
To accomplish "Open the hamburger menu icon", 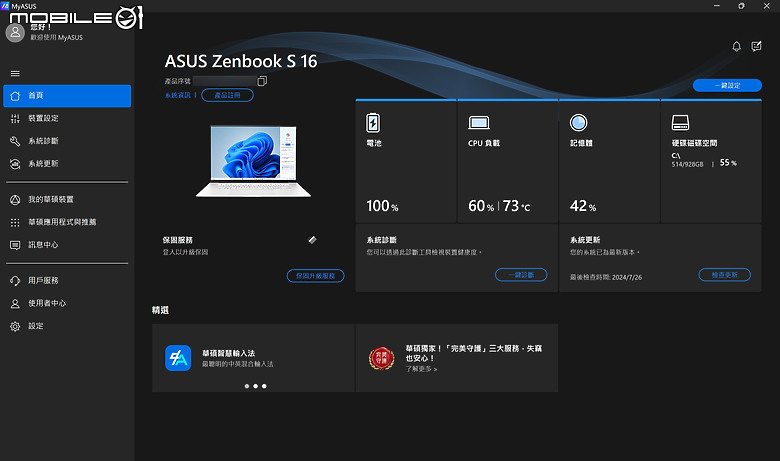I will [x=15, y=74].
